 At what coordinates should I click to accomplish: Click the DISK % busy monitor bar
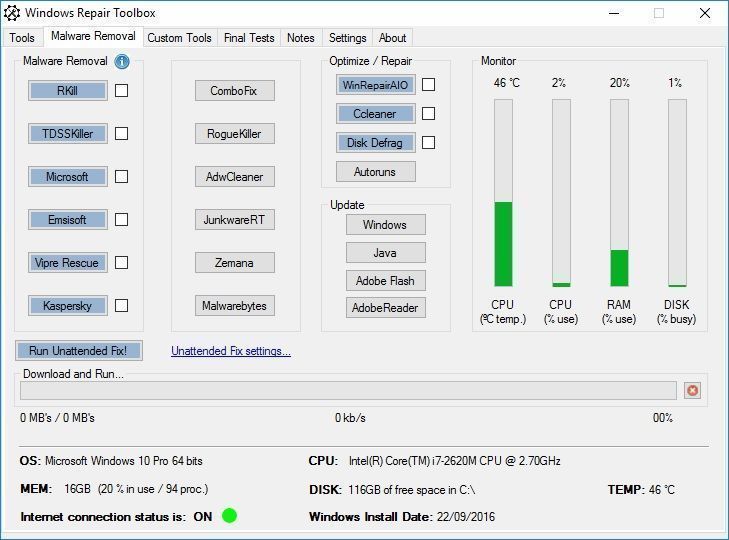click(x=677, y=193)
